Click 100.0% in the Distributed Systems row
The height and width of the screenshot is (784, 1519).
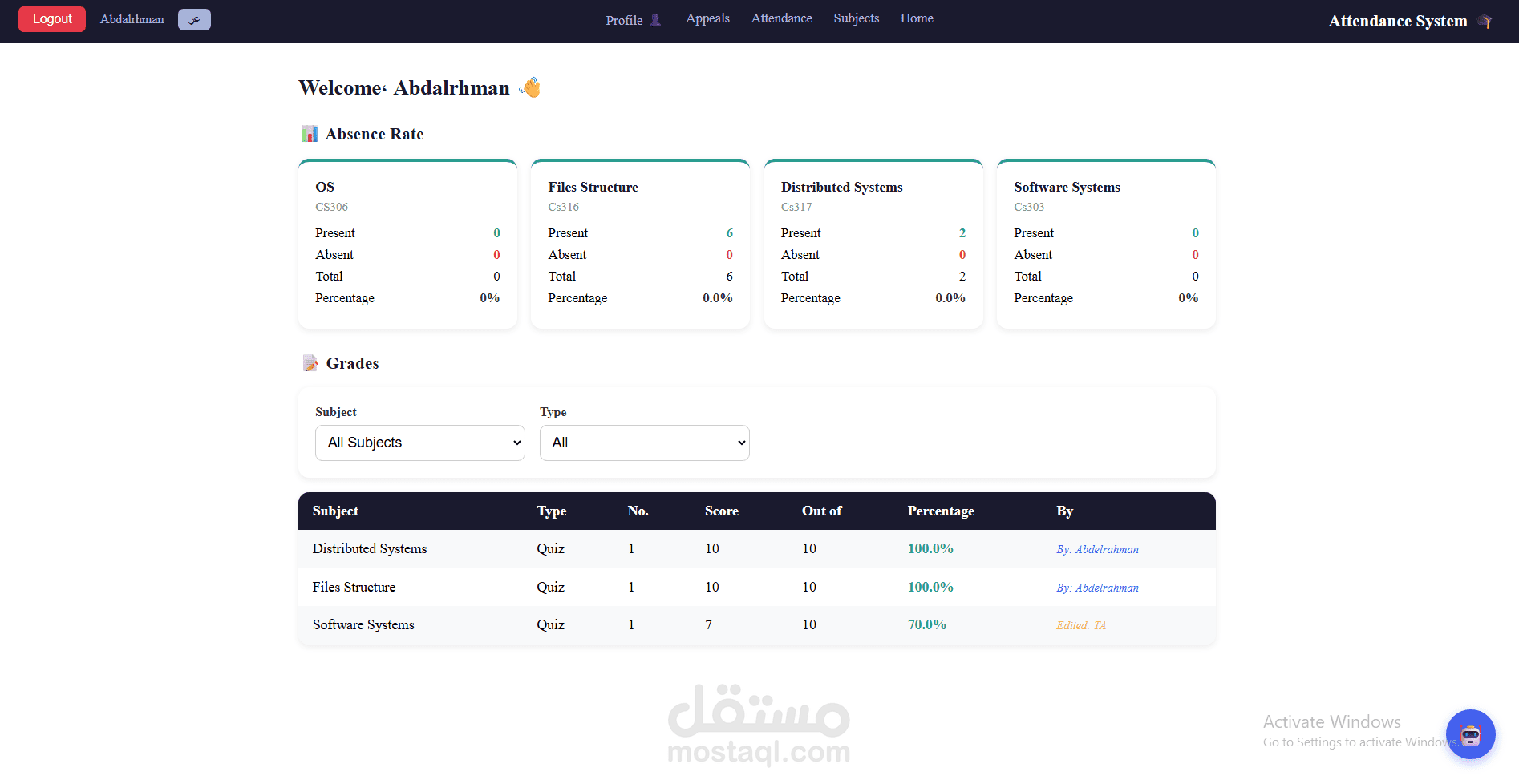[930, 549]
